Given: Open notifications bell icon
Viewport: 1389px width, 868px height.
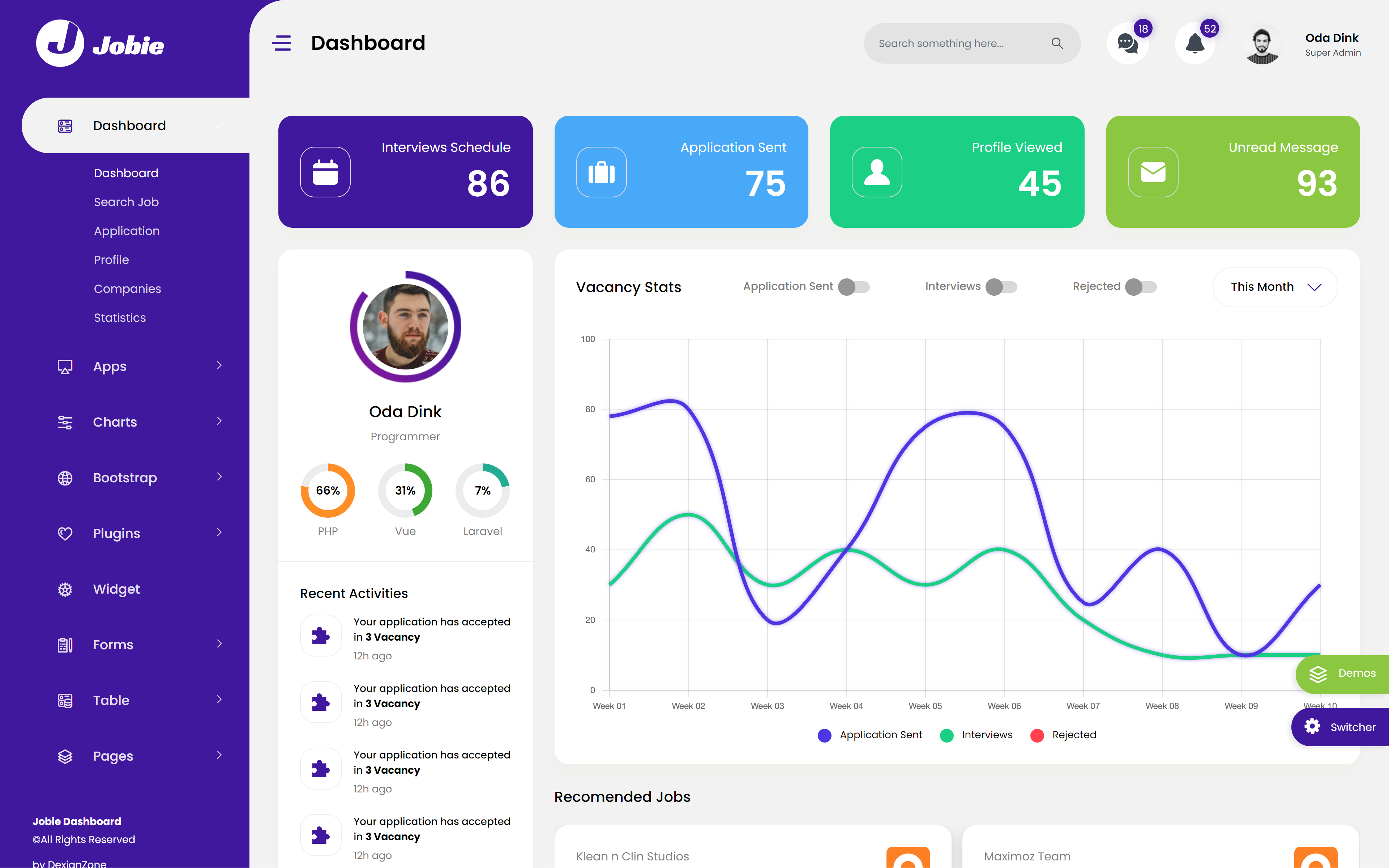Looking at the screenshot, I should pos(1195,44).
